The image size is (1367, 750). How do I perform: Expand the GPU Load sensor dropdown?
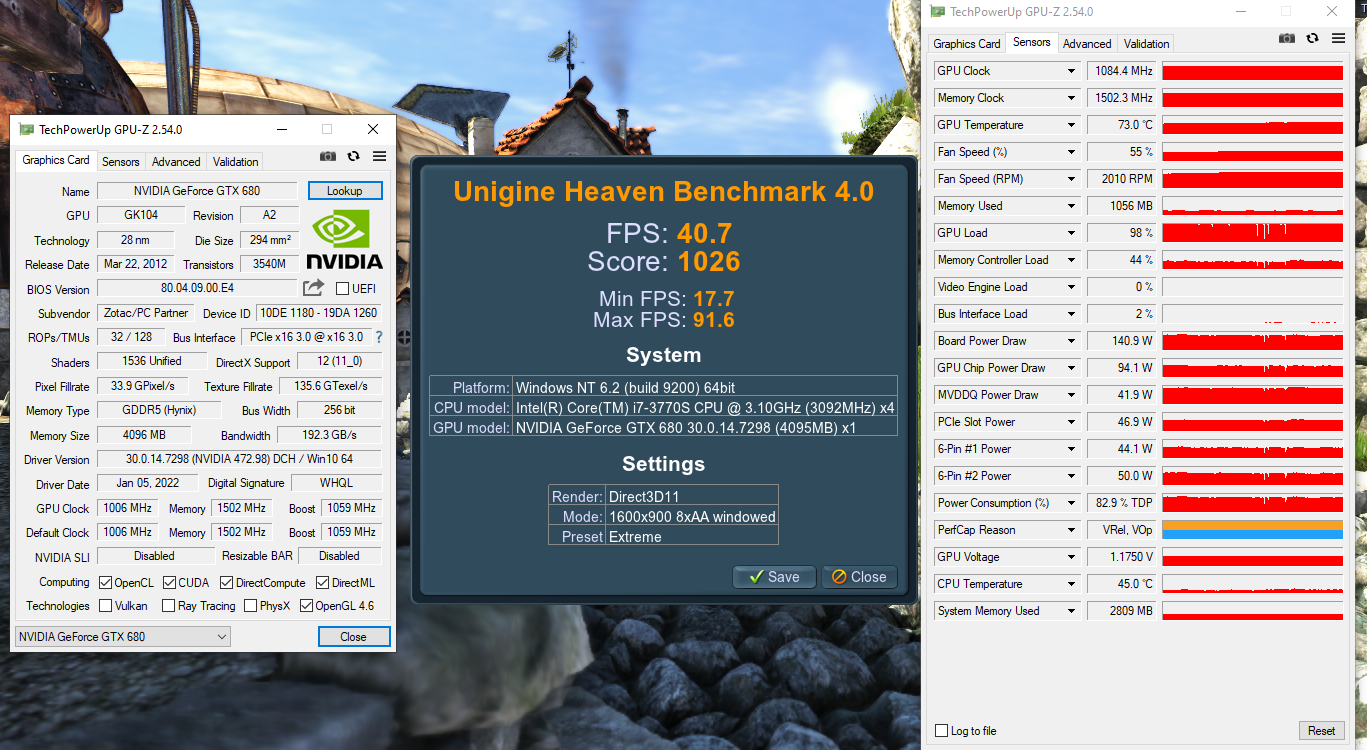pos(1072,233)
